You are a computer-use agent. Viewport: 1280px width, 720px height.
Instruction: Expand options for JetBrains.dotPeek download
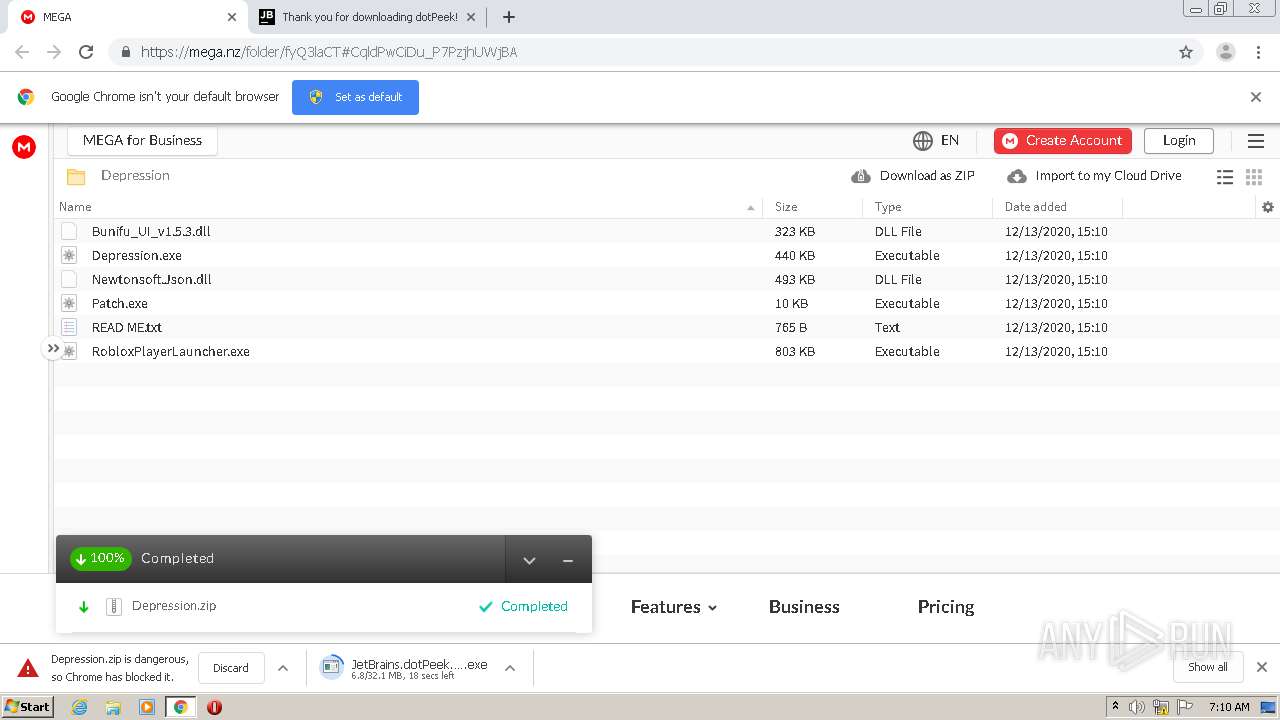click(x=510, y=668)
